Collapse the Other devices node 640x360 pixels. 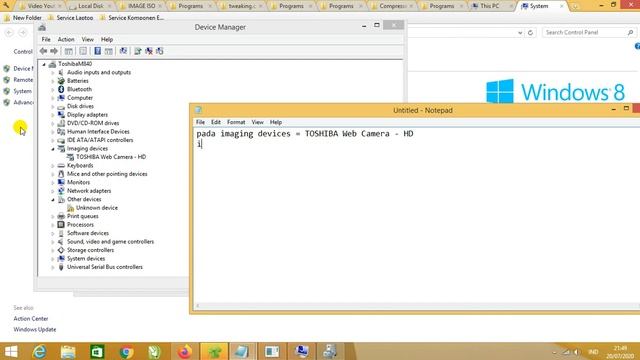pyautogui.click(x=53, y=200)
